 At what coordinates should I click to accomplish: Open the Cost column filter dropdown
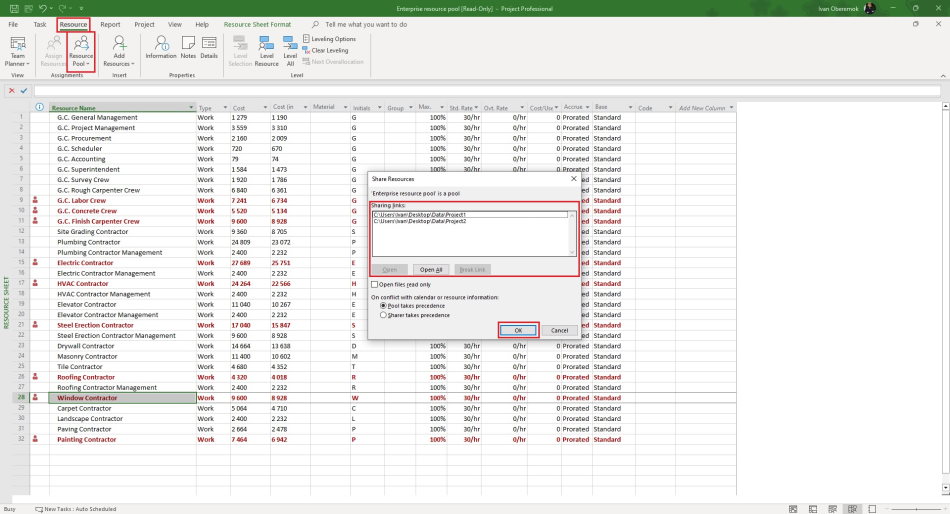265,107
